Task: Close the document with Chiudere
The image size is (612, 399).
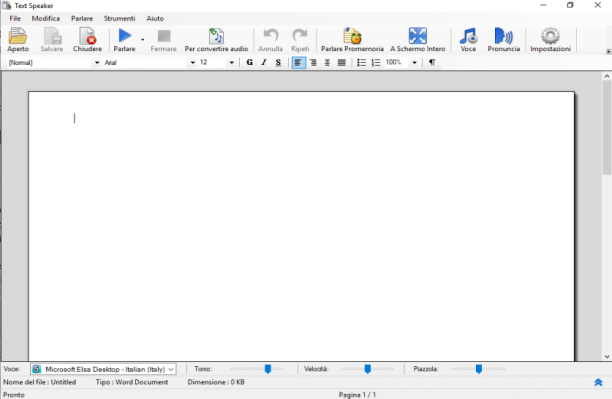Action: (x=87, y=39)
